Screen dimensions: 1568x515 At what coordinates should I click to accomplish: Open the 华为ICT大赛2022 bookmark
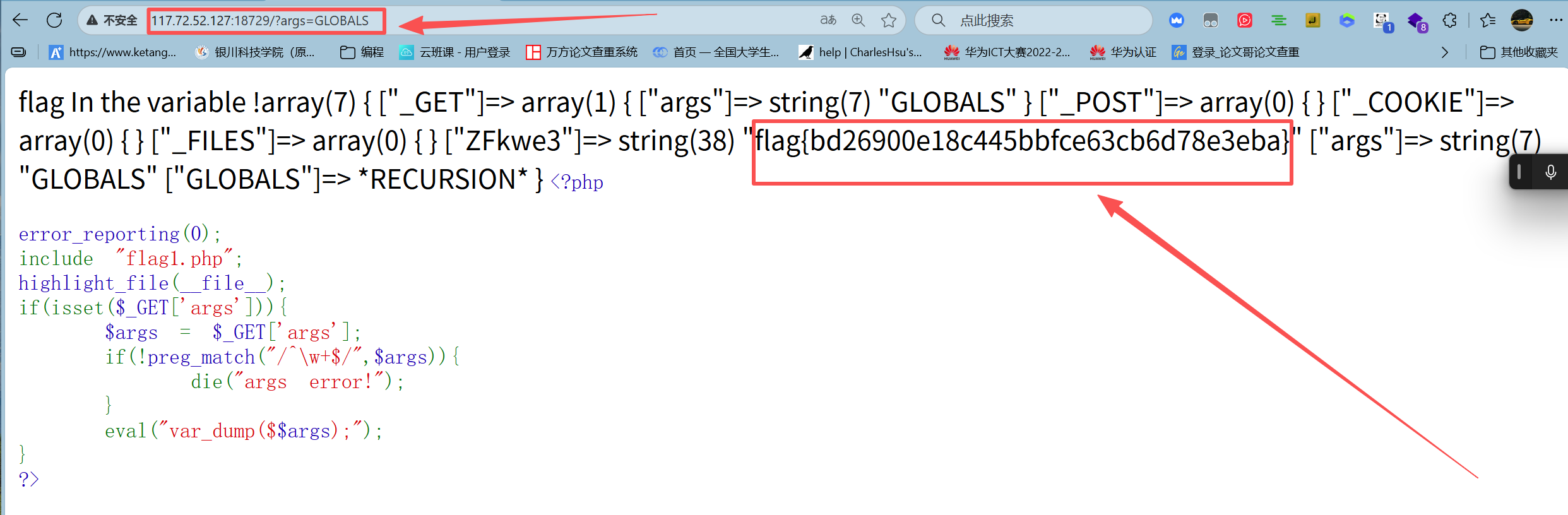[1007, 52]
